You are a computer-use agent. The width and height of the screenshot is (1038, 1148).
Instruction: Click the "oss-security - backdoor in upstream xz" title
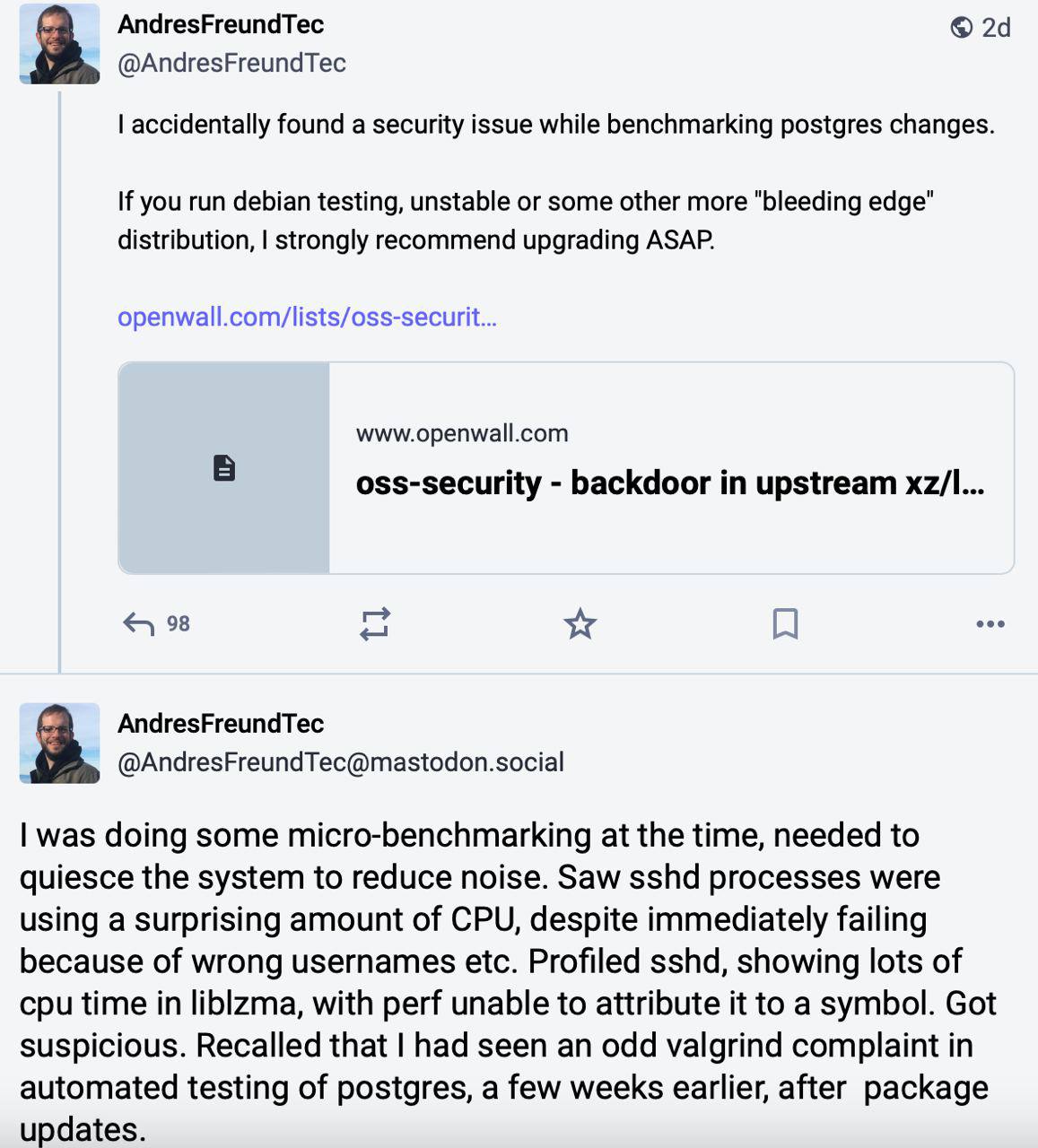click(669, 483)
